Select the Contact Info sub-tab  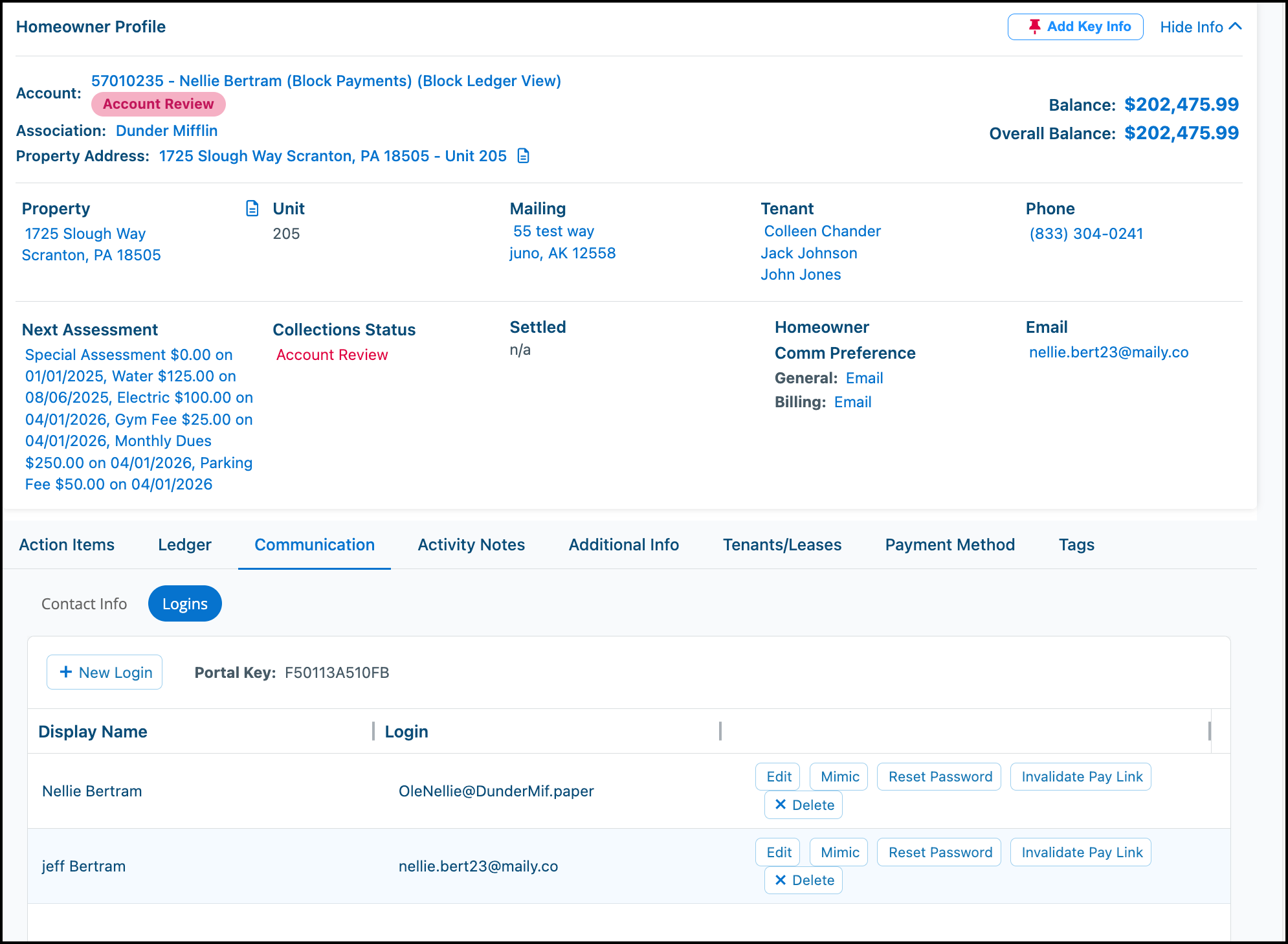coord(84,603)
